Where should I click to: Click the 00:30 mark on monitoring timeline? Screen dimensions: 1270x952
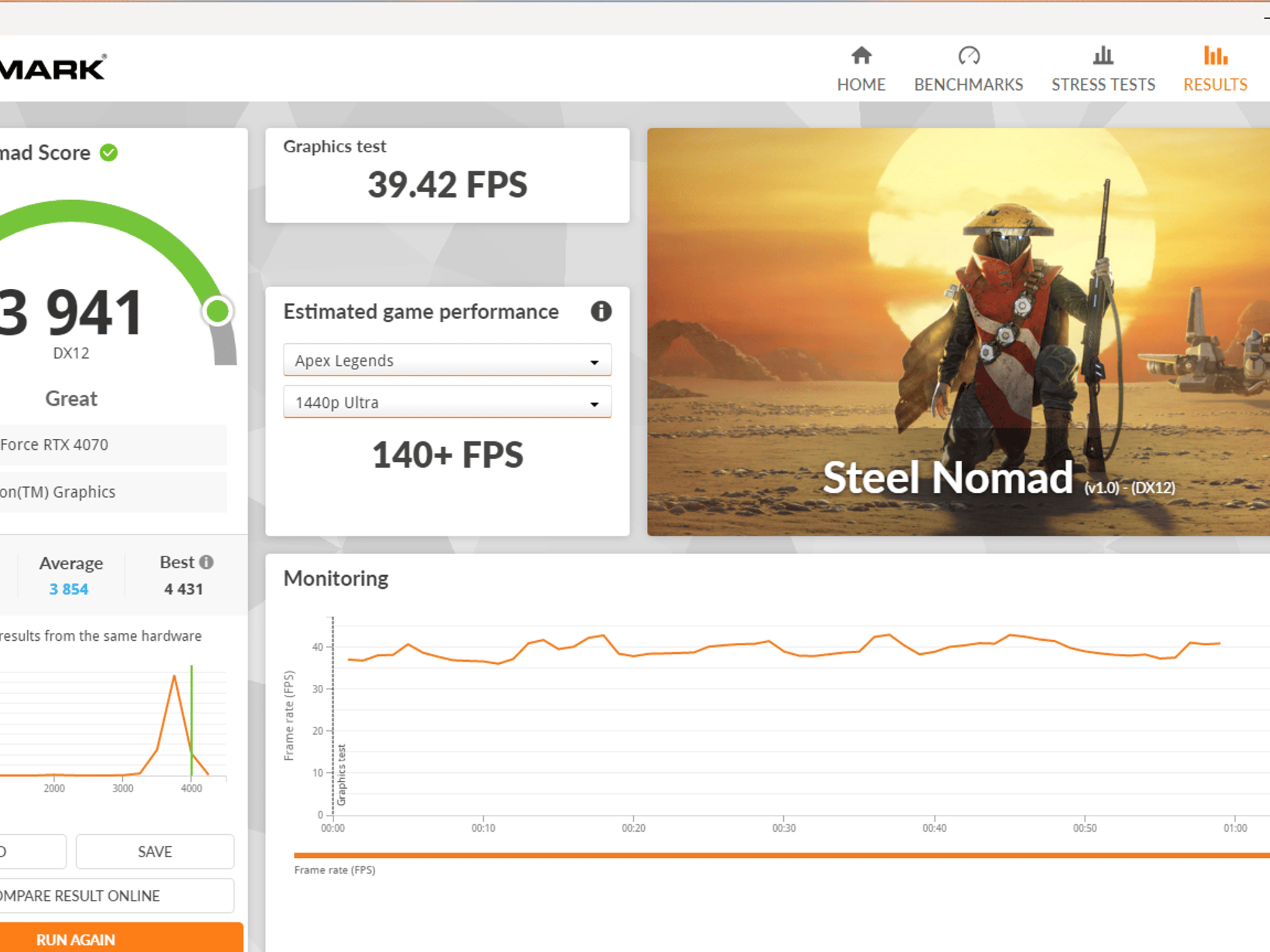tap(784, 828)
